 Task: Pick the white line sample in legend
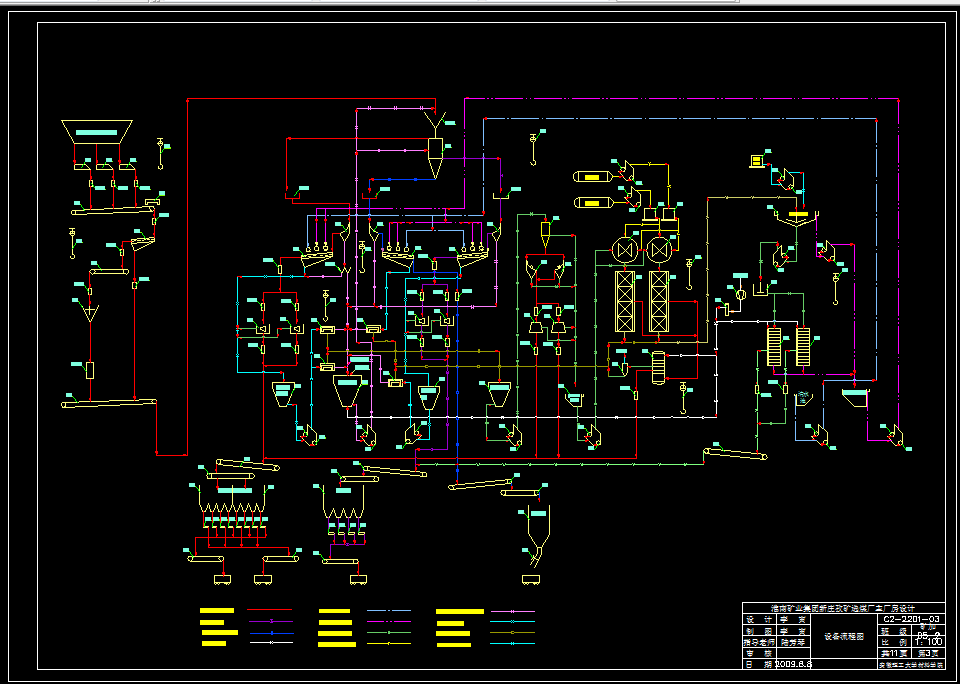point(271,643)
